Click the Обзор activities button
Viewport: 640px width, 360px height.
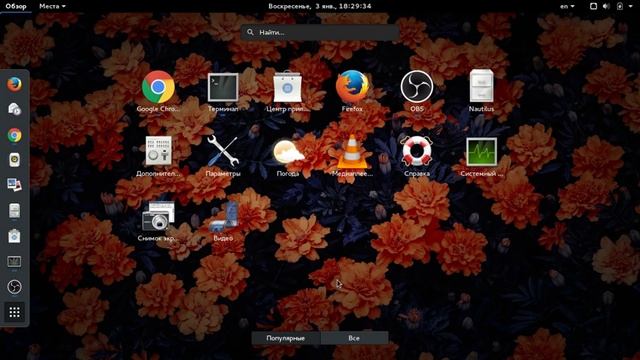coord(16,6)
